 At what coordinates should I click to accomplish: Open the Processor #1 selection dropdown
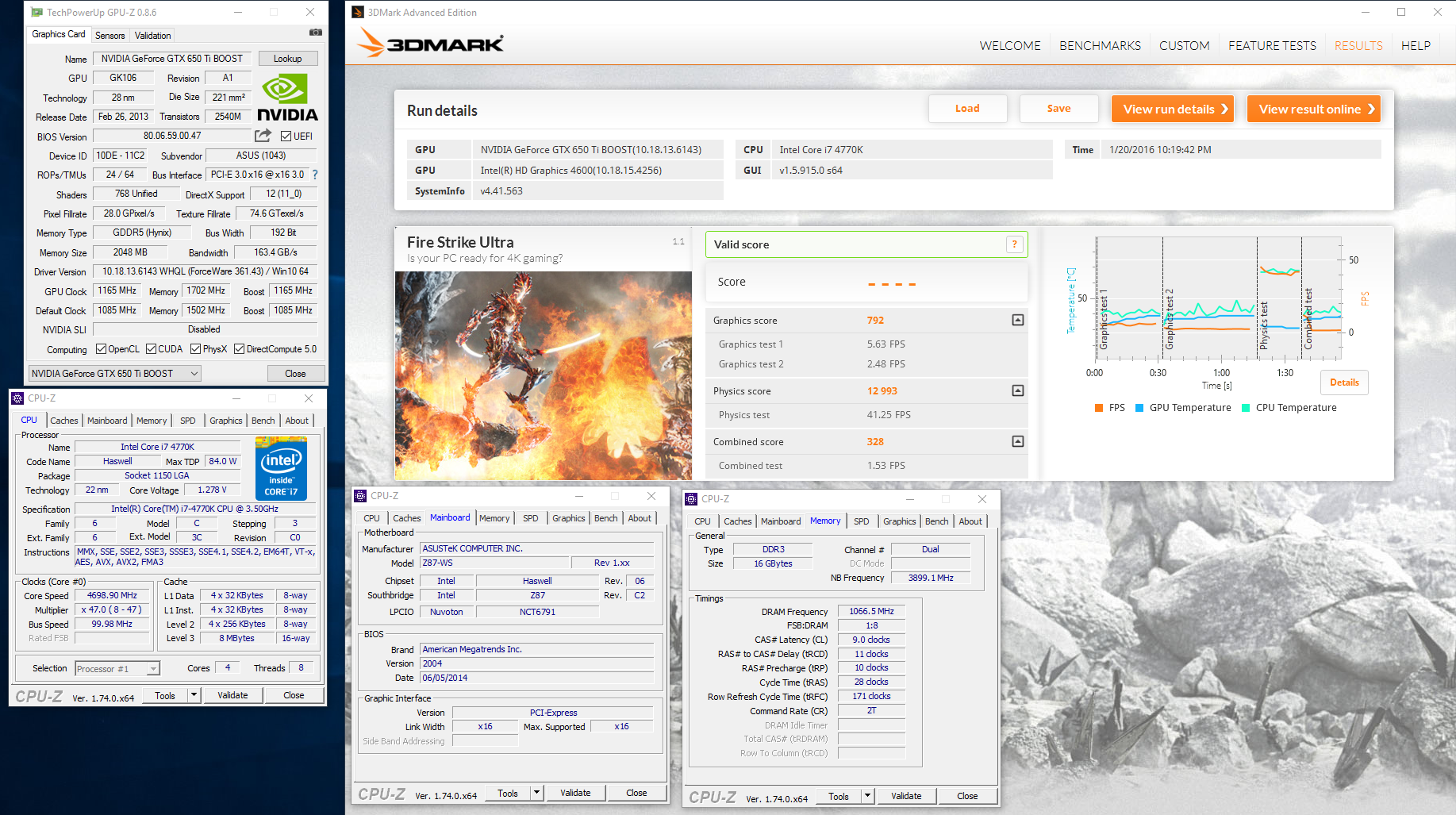[117, 669]
